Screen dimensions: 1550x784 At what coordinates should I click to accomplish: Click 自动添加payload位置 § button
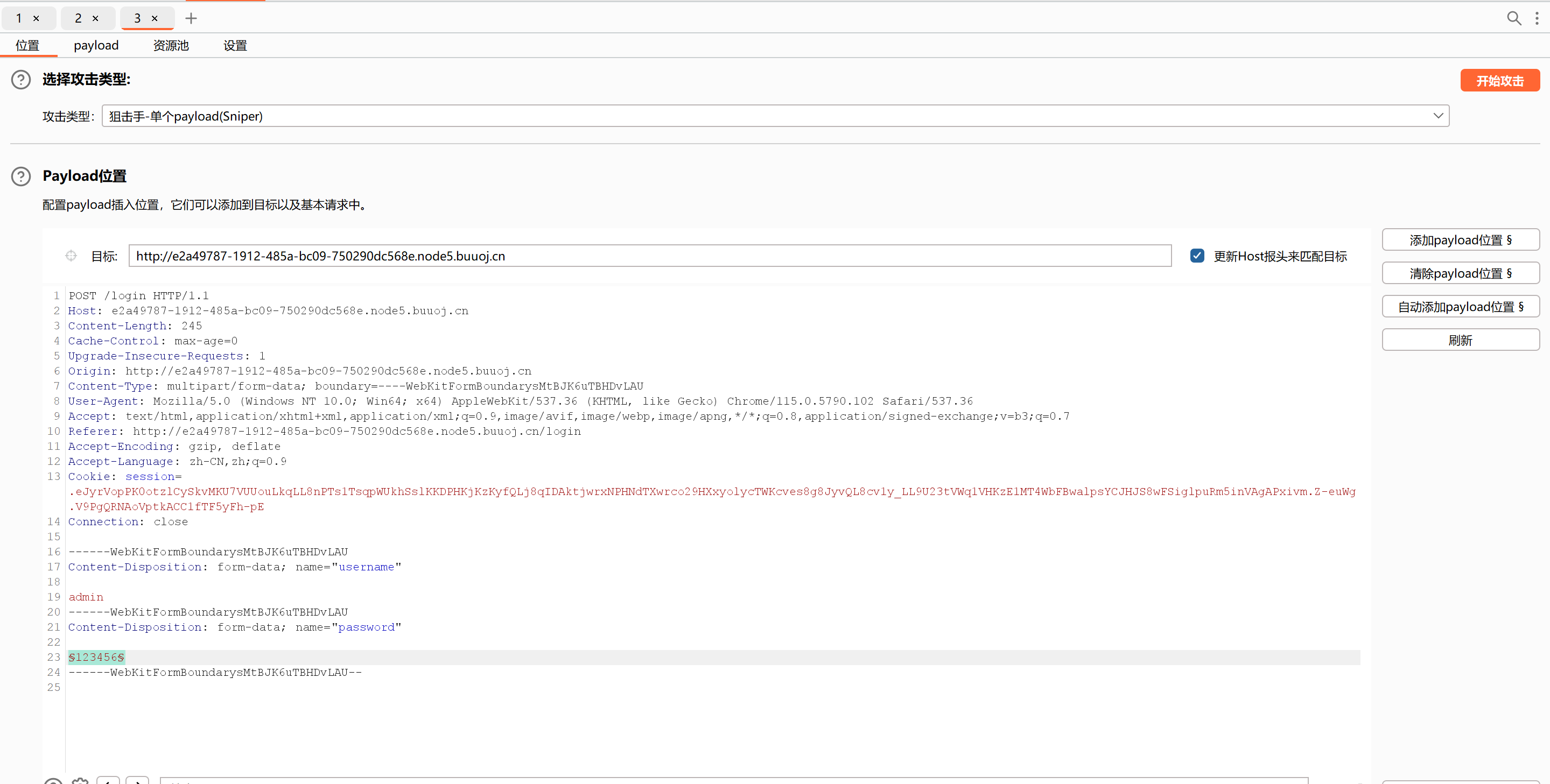(x=1460, y=307)
